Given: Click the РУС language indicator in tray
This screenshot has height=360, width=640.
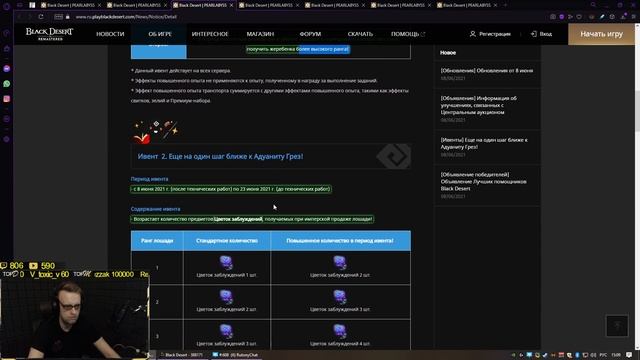Looking at the screenshot, I should [x=603, y=355].
